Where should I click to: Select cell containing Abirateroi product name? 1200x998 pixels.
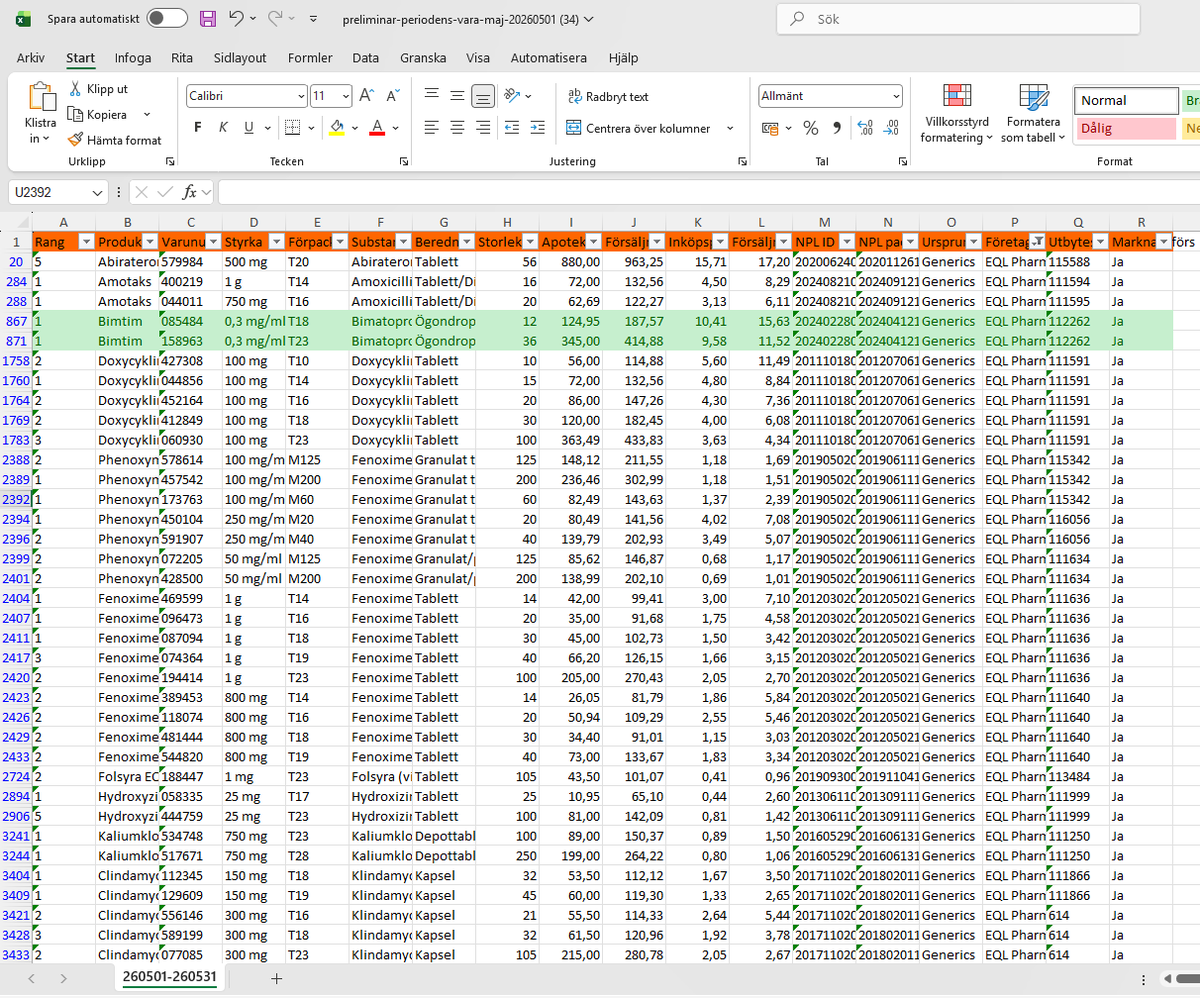127,261
